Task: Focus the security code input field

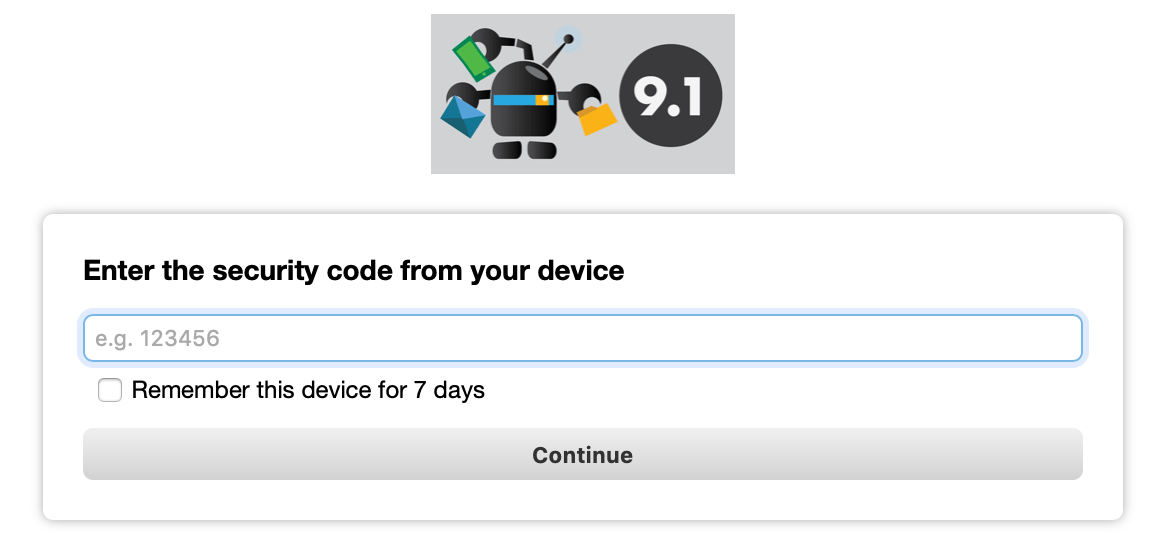Action: [583, 339]
